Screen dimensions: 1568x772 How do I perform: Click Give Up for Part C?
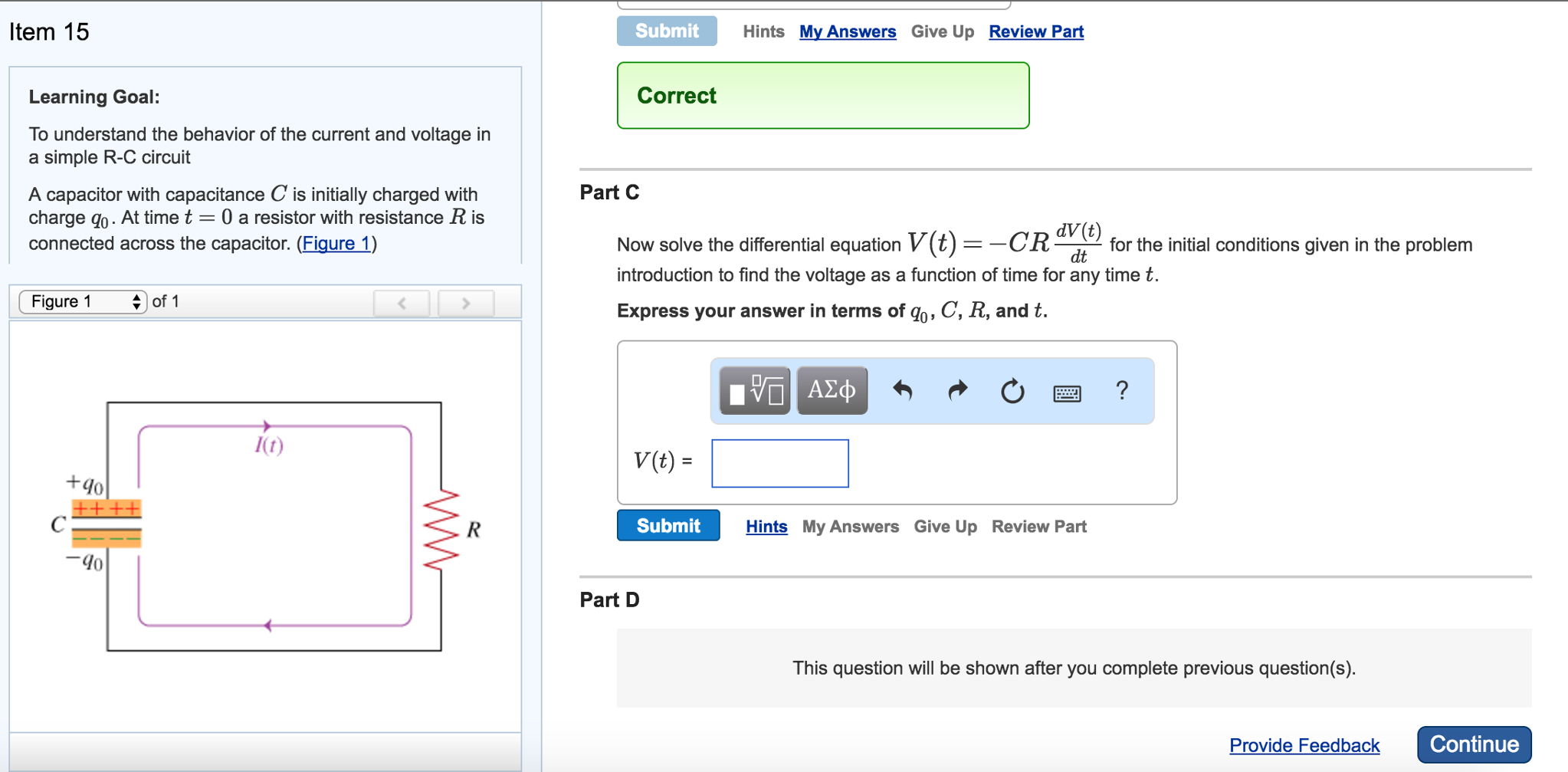pos(946,527)
